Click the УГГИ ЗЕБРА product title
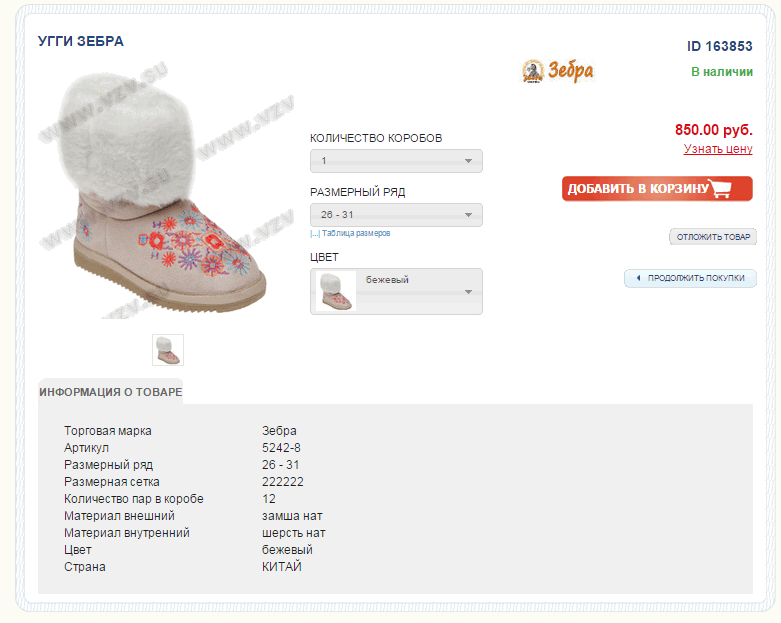Image resolution: width=781 pixels, height=623 pixels. tap(81, 41)
